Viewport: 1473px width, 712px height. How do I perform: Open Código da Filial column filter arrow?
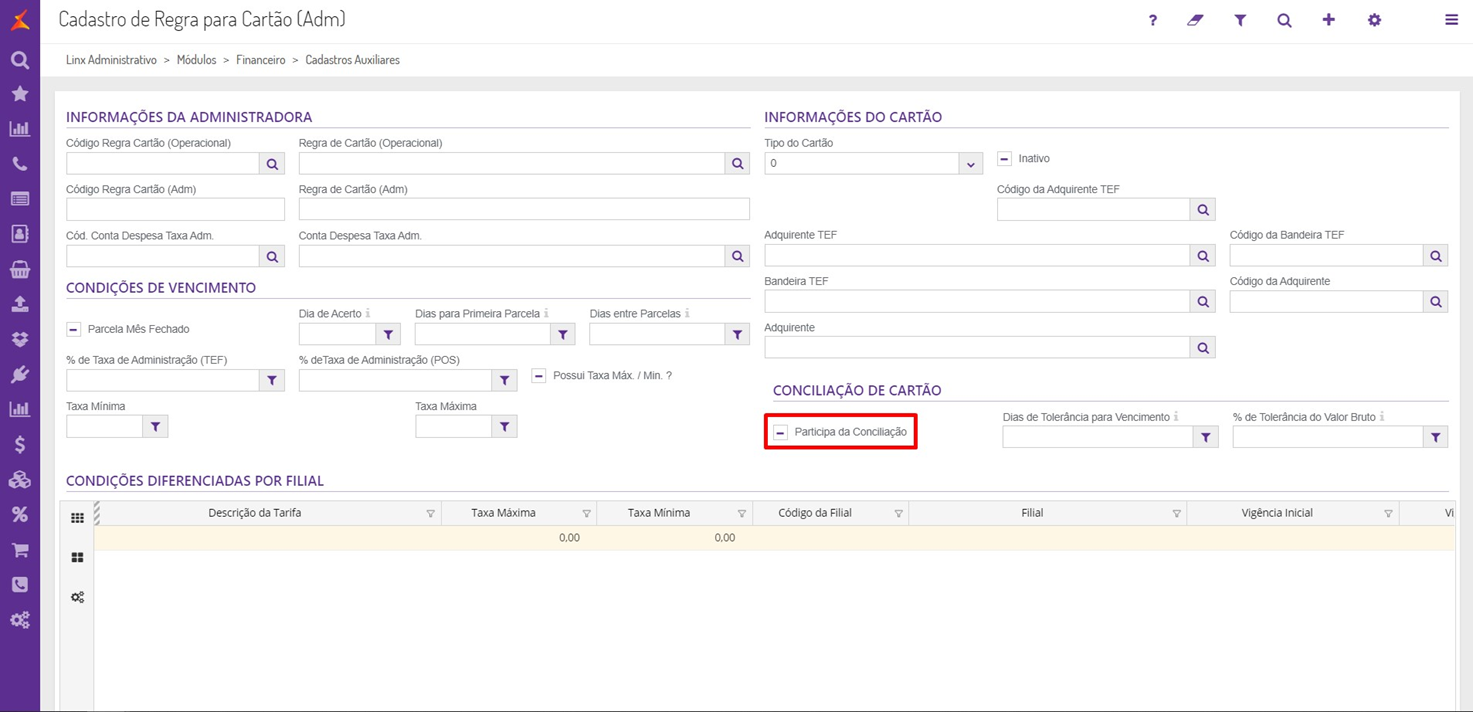[898, 514]
